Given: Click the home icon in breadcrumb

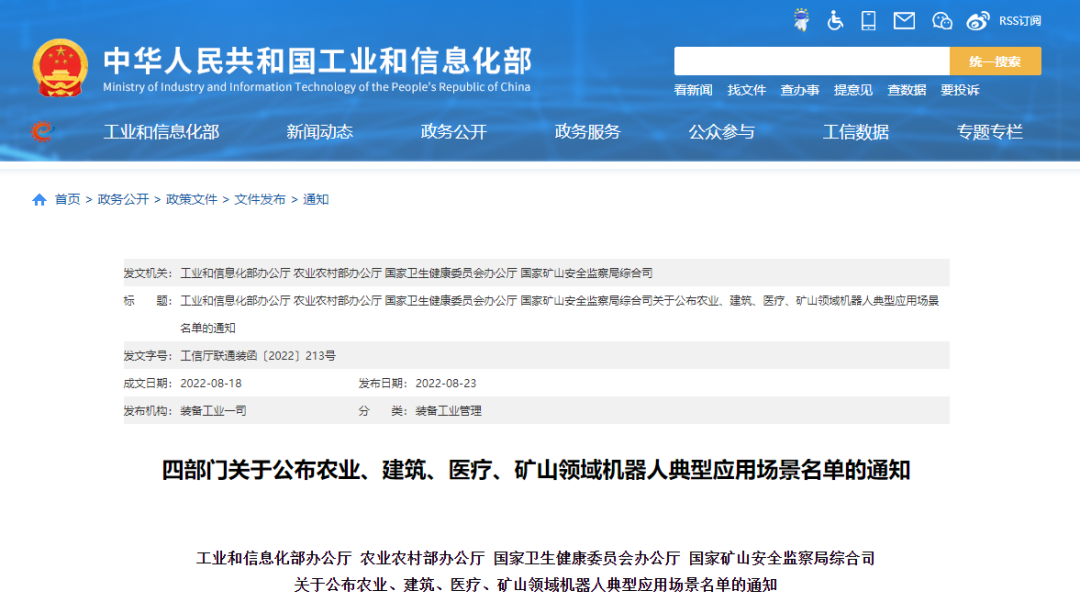Looking at the screenshot, I should coord(39,200).
